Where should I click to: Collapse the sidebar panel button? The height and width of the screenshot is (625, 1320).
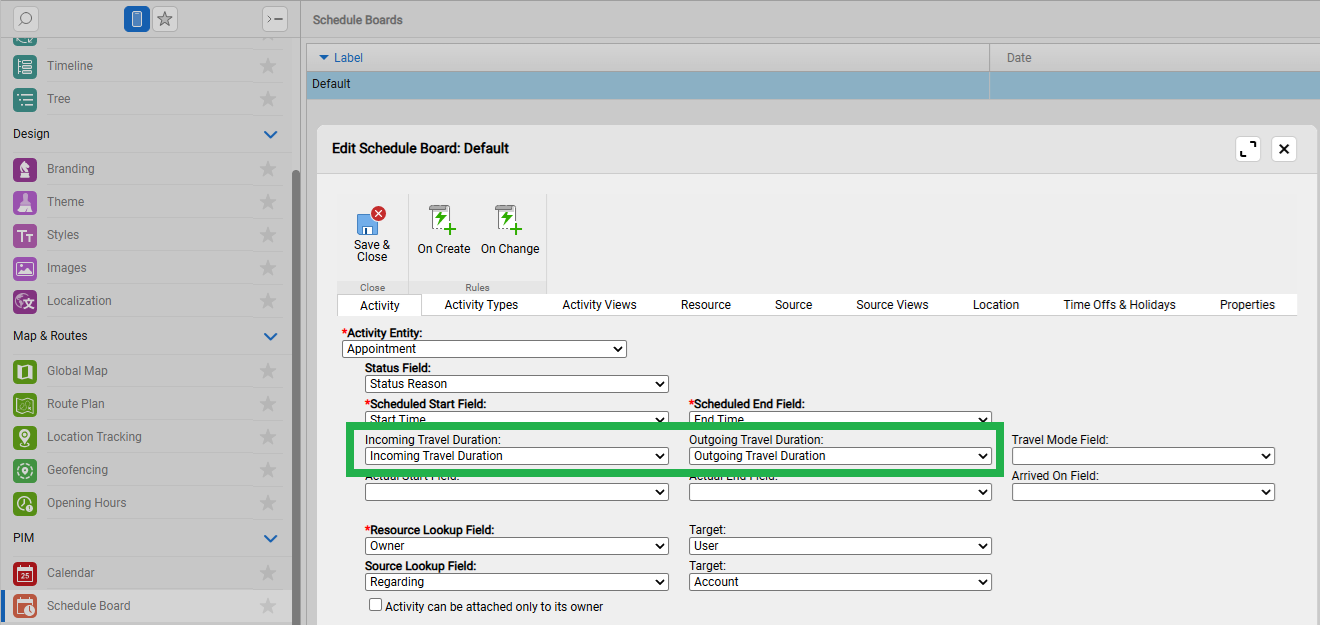pos(274,19)
